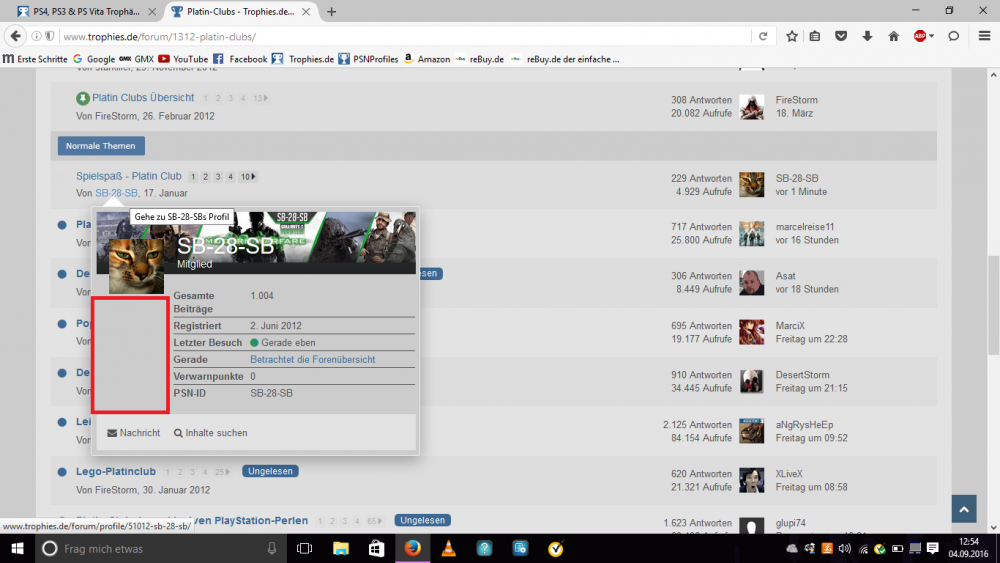Reload the page with the refresh icon
Image resolution: width=1000 pixels, height=563 pixels.
click(x=763, y=36)
